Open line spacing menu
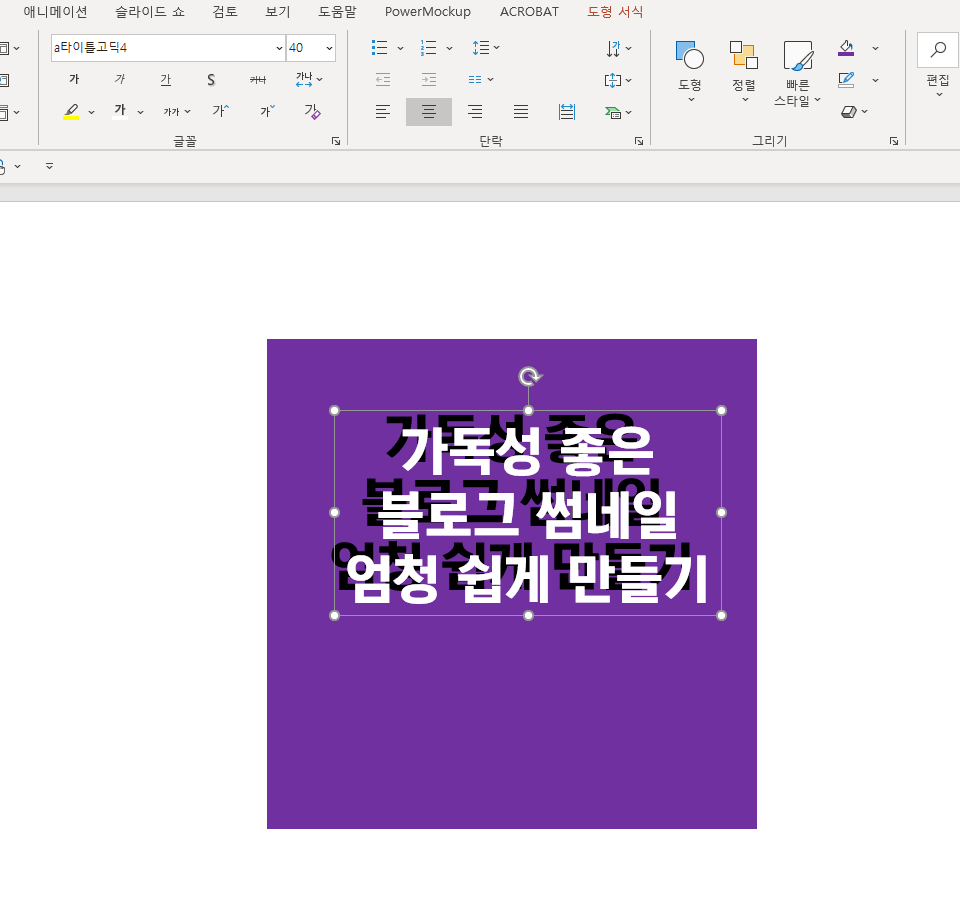960x913 pixels. pyautogui.click(x=486, y=48)
